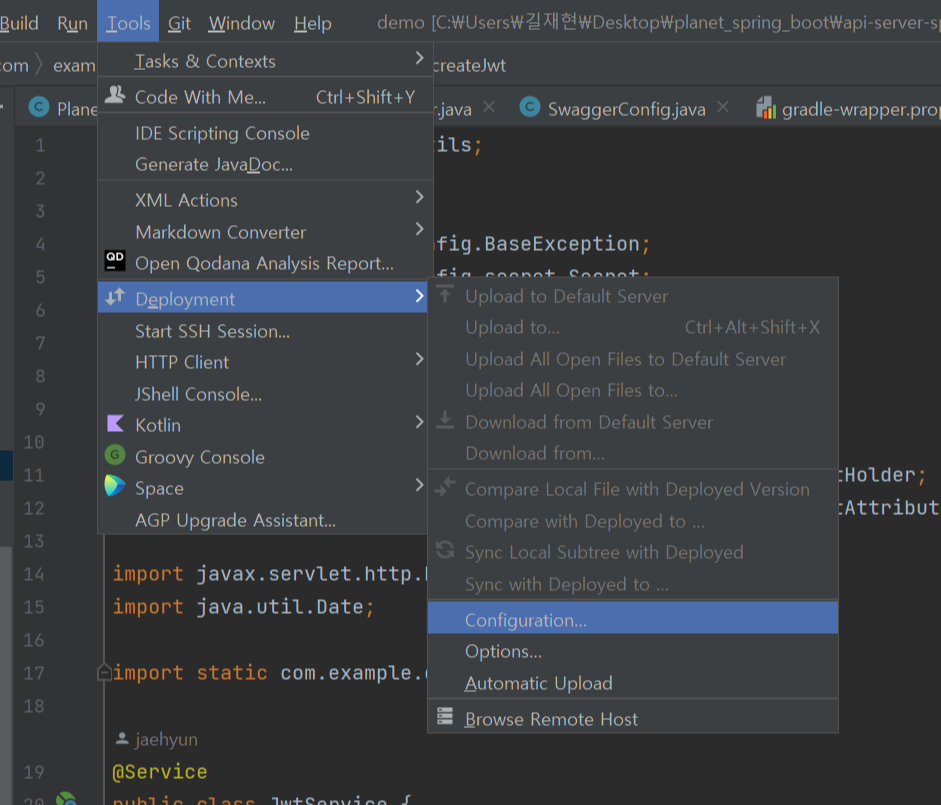The image size is (941, 805).
Task: Open the Tools menu
Action: coord(128,23)
